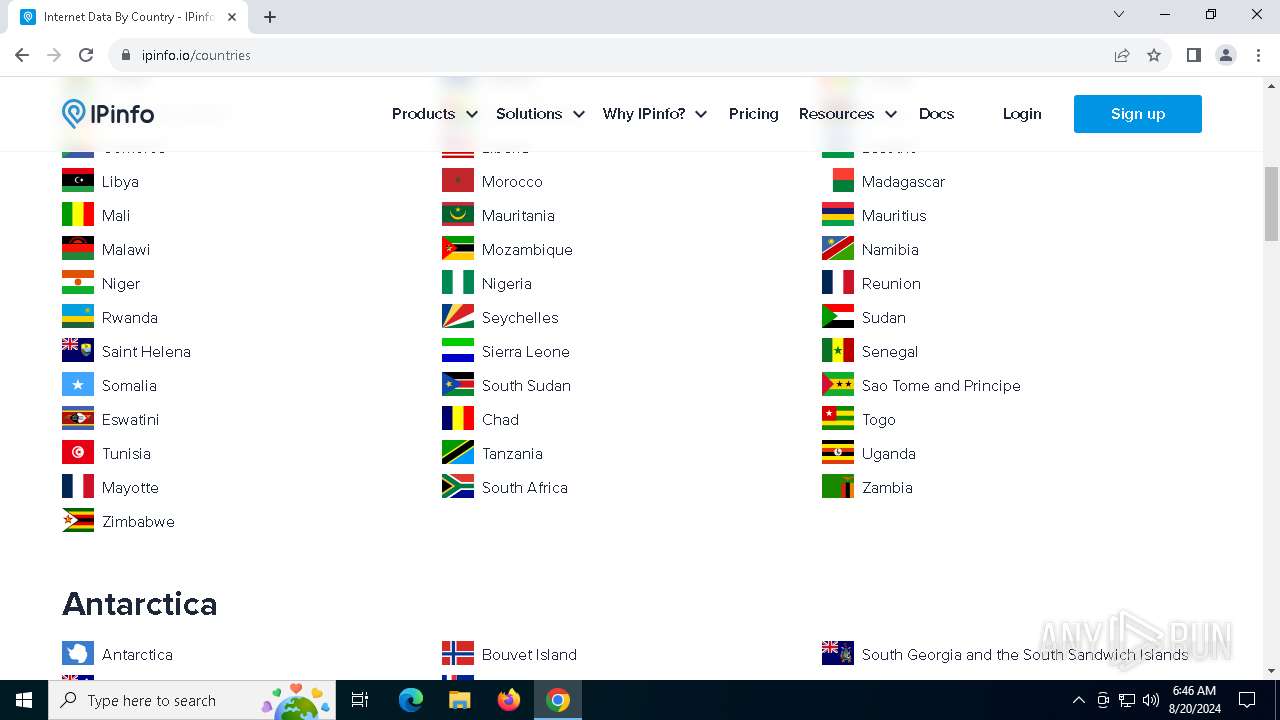Open the notification center

[x=1247, y=700]
